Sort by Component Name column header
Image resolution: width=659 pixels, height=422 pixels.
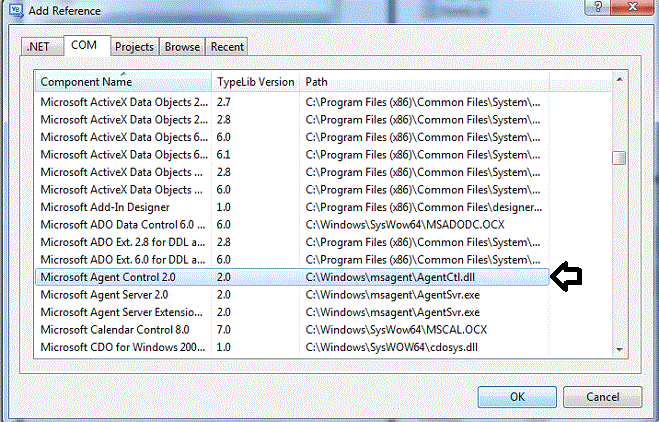click(123, 82)
